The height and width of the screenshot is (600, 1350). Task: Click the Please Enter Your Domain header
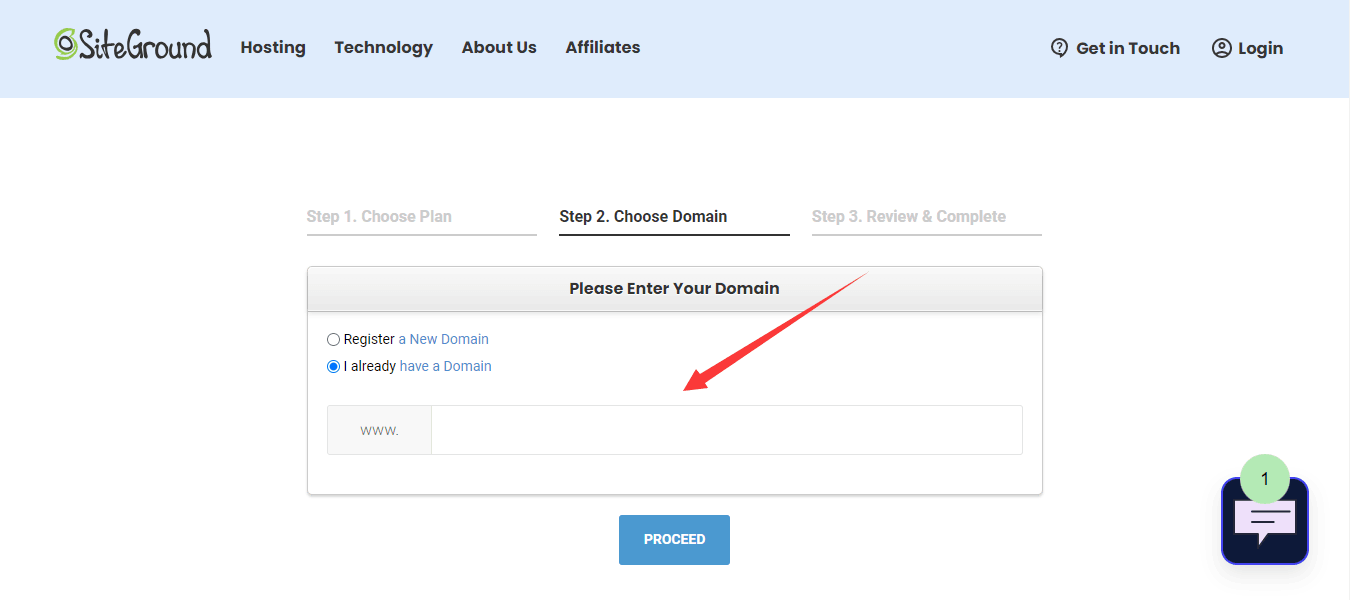coord(674,289)
